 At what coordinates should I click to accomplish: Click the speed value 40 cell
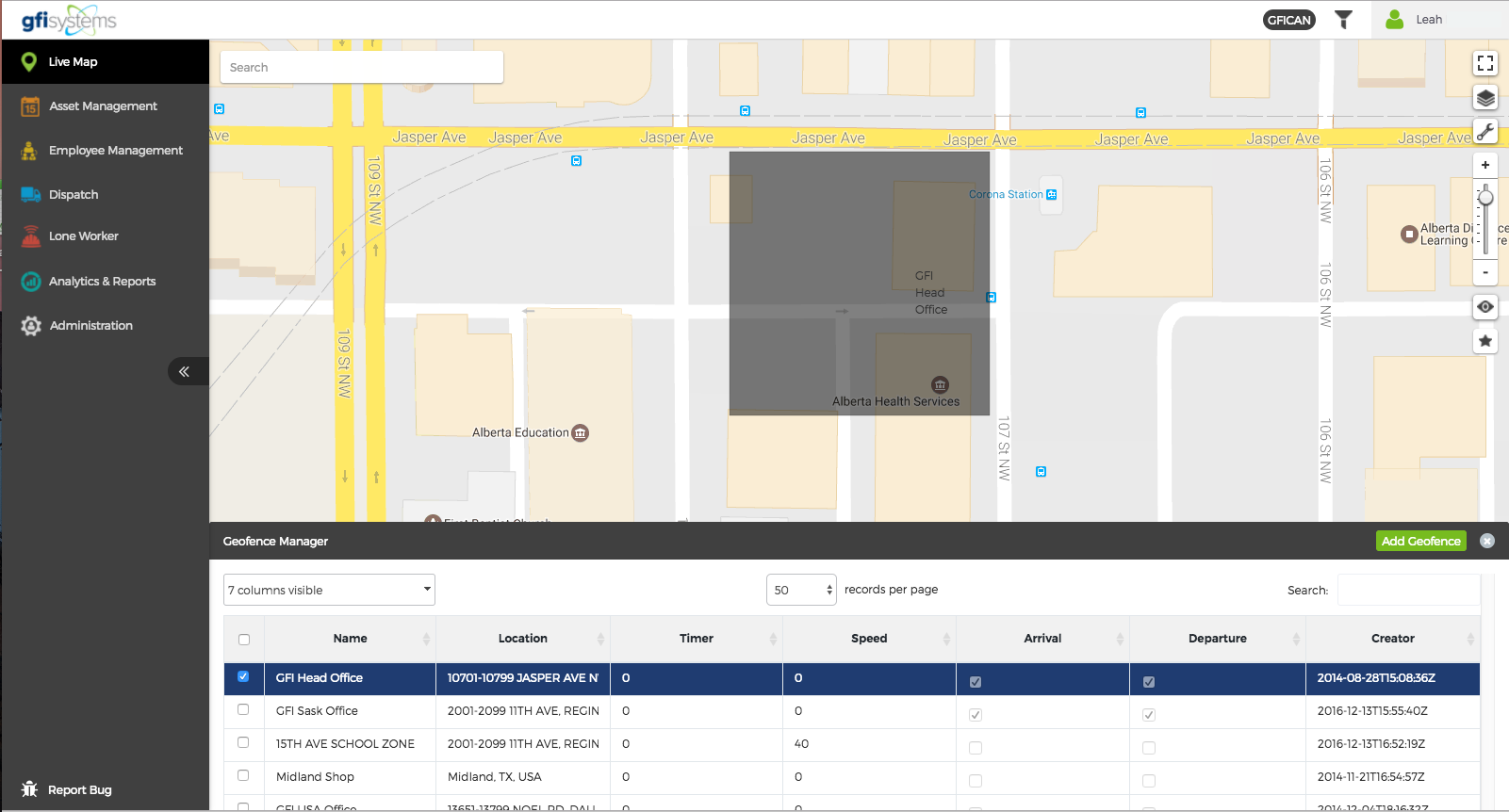coord(869,744)
